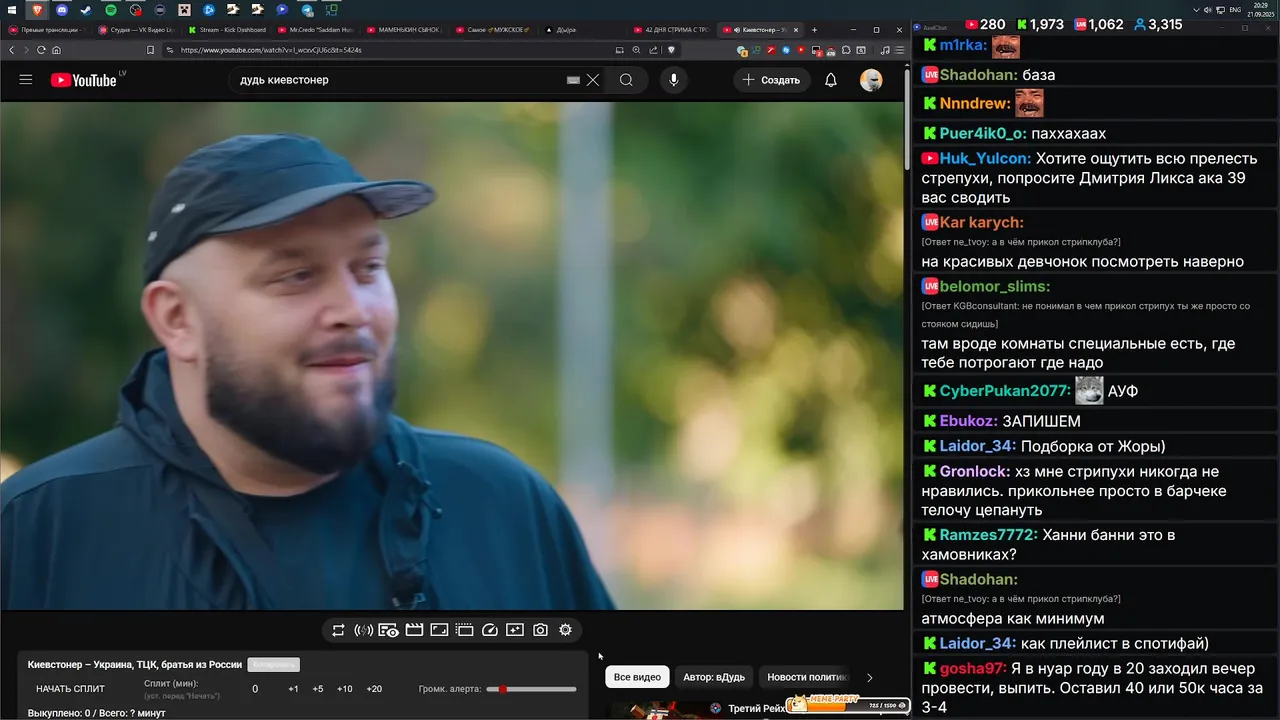Add +10 minutes to split
Image resolution: width=1280 pixels, height=720 pixels.
(344, 689)
